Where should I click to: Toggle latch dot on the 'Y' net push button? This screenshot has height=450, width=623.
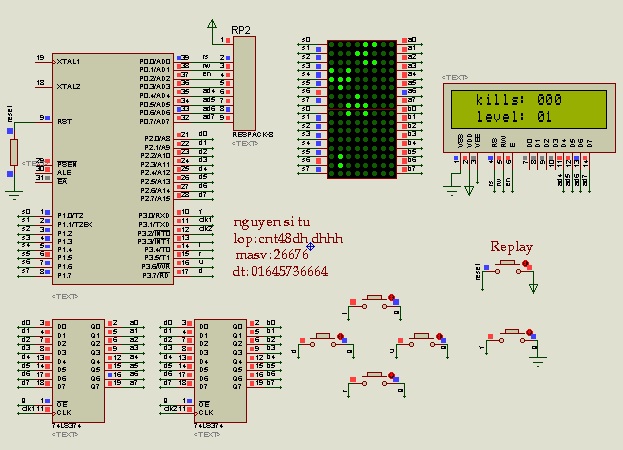tap(529, 332)
